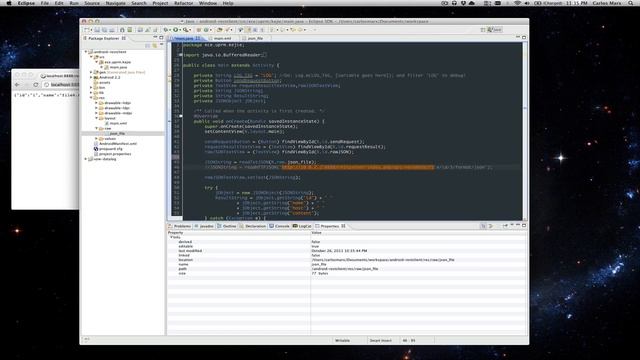
Task: Click the Open Type folder icon
Action: tap(219, 30)
